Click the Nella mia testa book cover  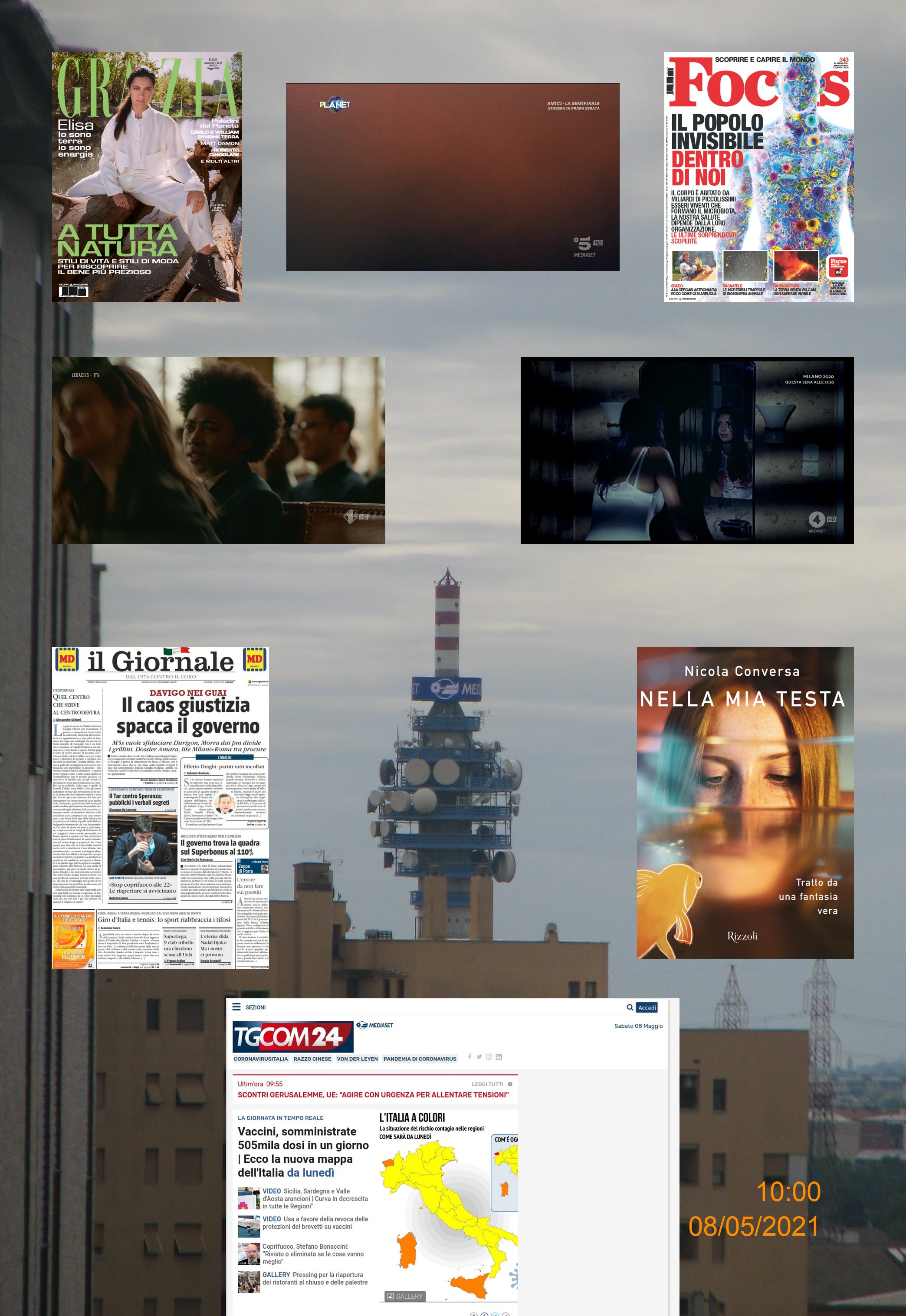pos(745,803)
